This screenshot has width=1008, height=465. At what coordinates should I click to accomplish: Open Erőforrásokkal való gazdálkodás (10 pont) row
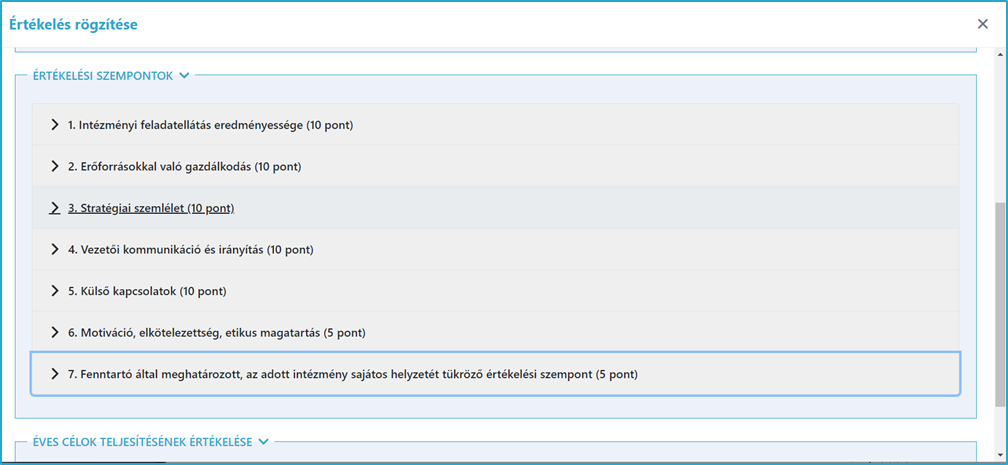point(495,167)
